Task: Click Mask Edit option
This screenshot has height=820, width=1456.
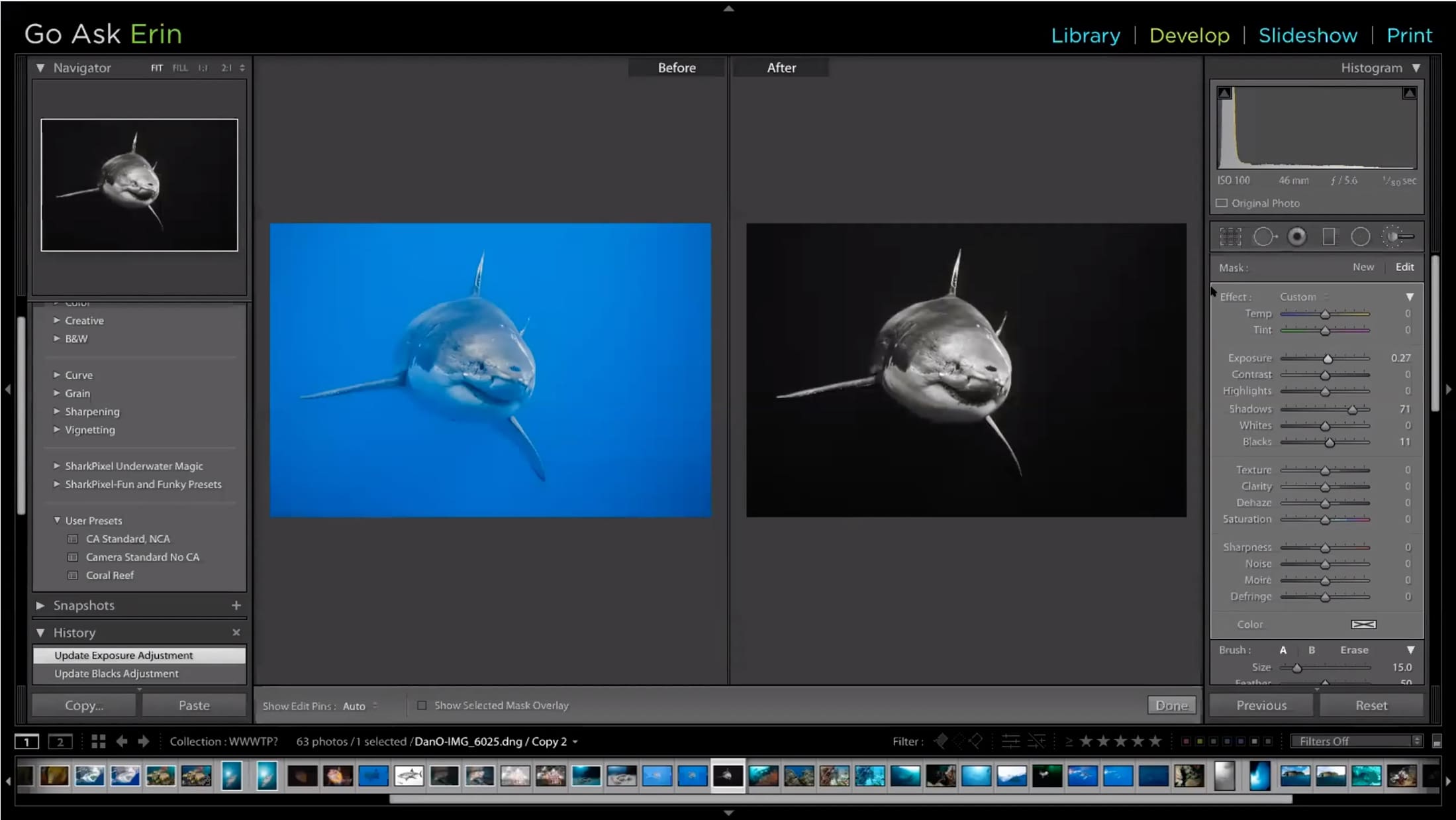Action: pyautogui.click(x=1404, y=267)
